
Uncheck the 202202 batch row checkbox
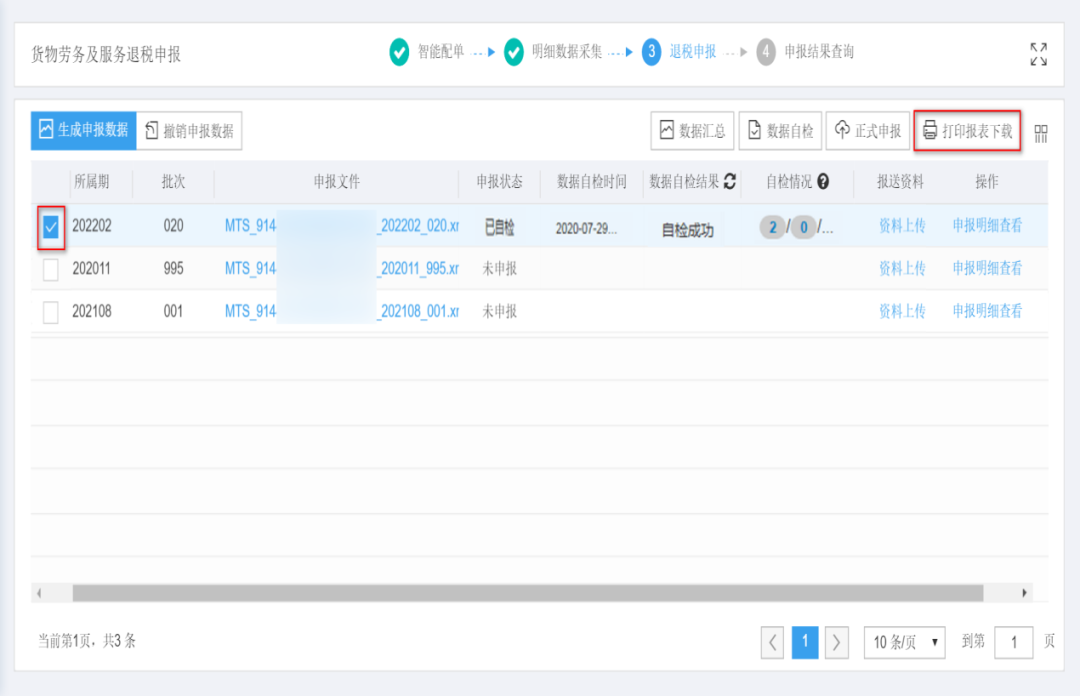[x=50, y=224]
